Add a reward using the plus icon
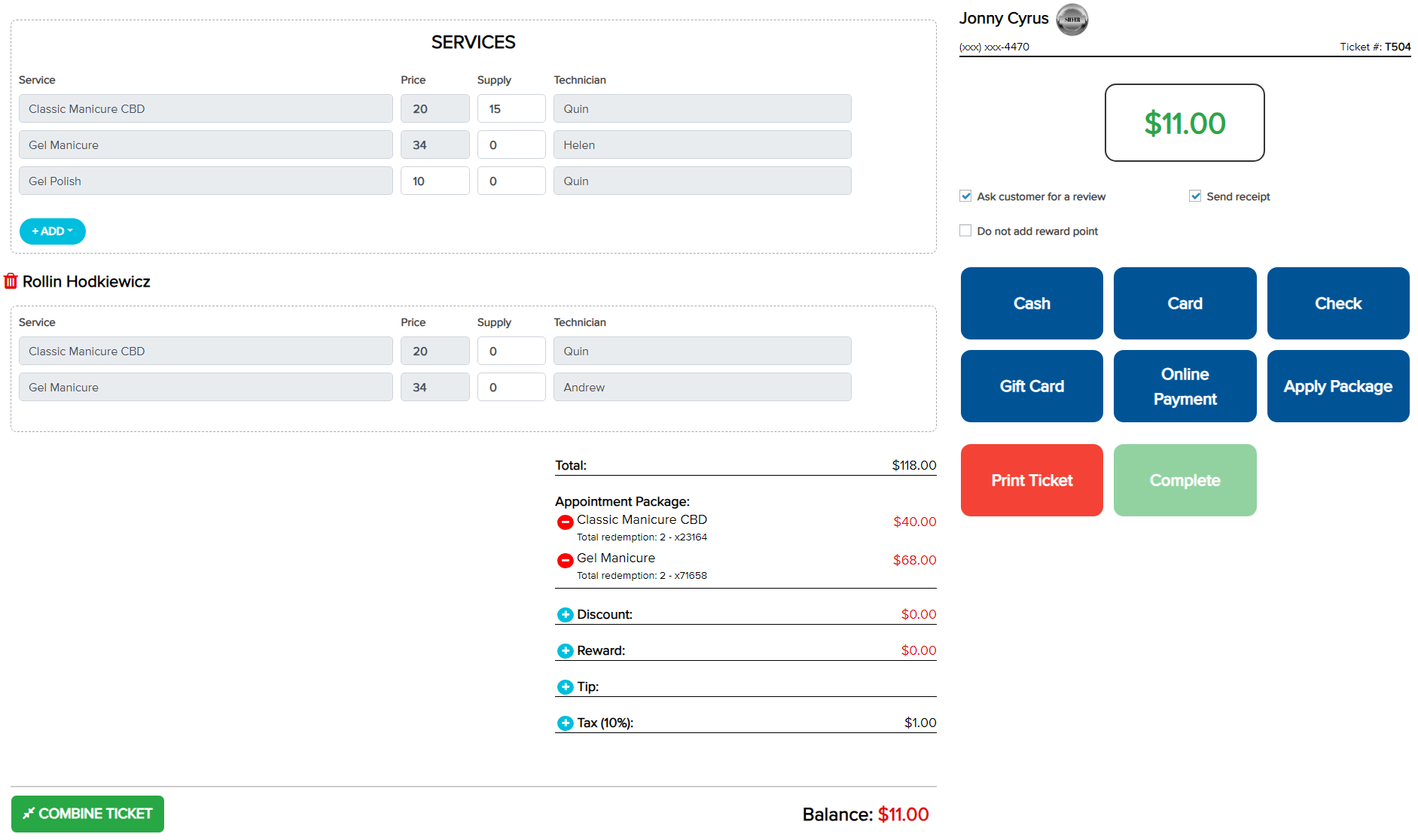 point(565,651)
